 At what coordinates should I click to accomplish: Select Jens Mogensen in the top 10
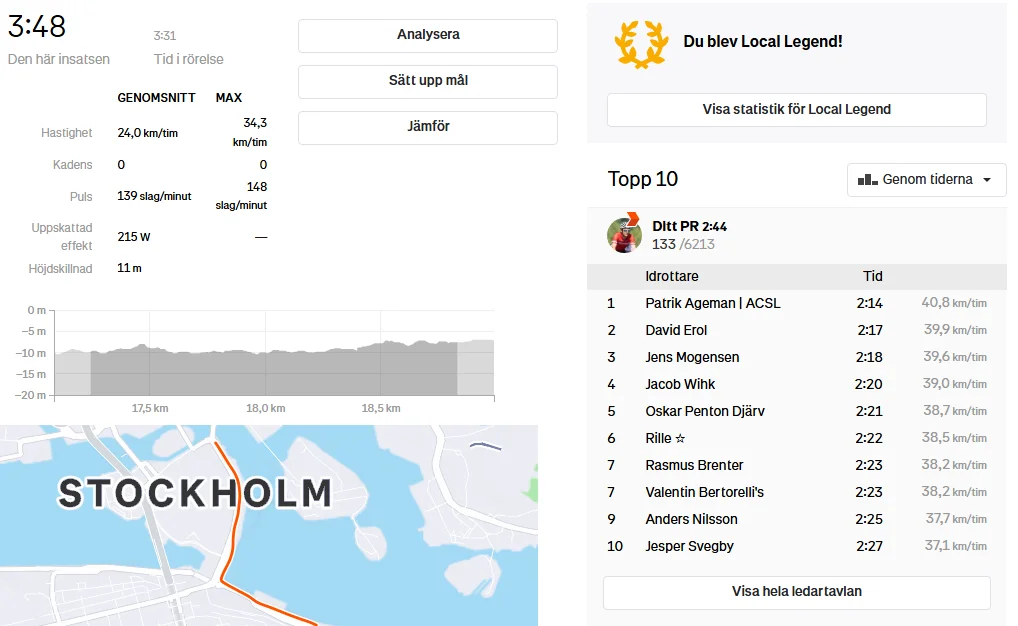692,357
